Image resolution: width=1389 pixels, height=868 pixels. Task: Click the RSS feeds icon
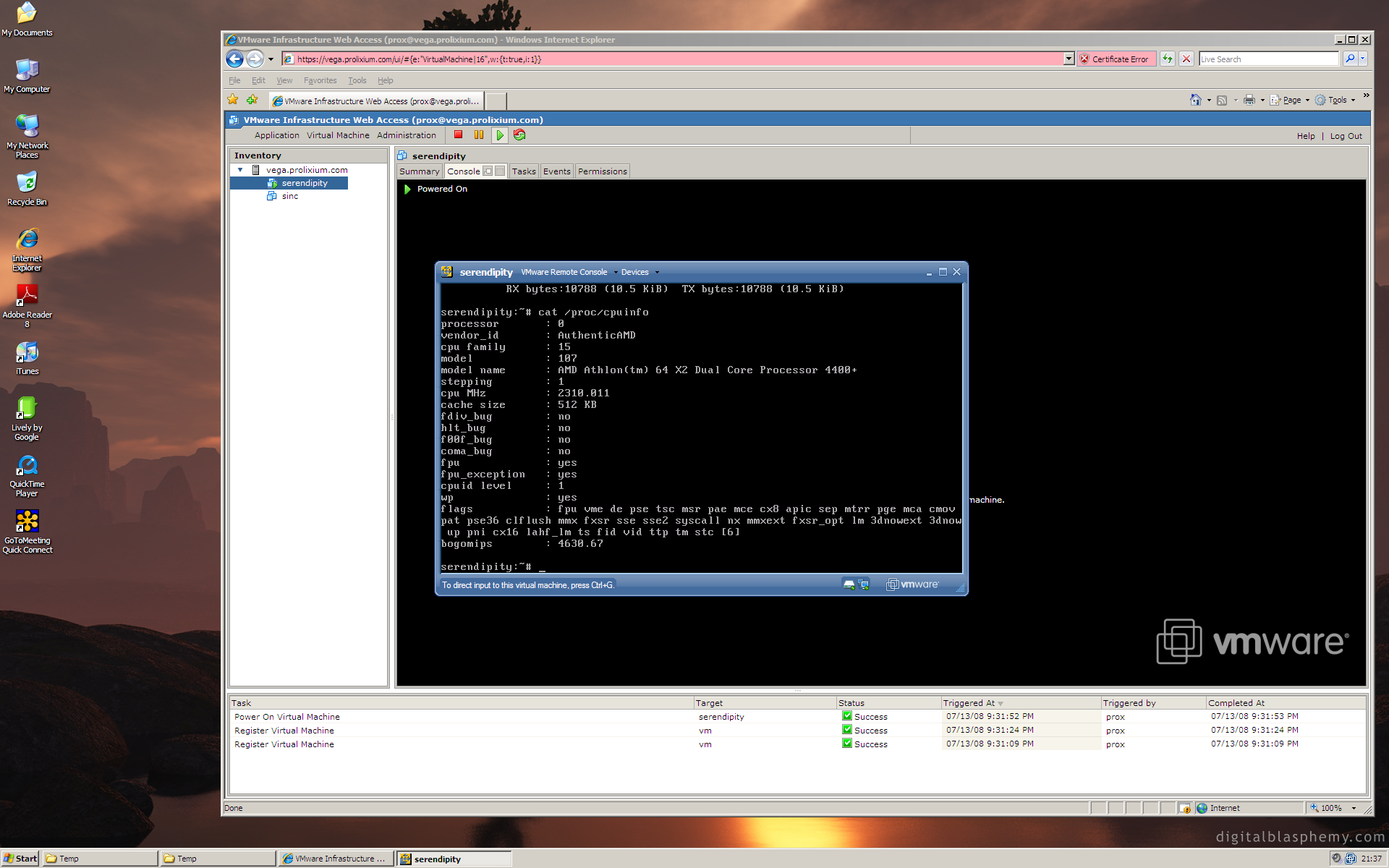(x=1222, y=100)
